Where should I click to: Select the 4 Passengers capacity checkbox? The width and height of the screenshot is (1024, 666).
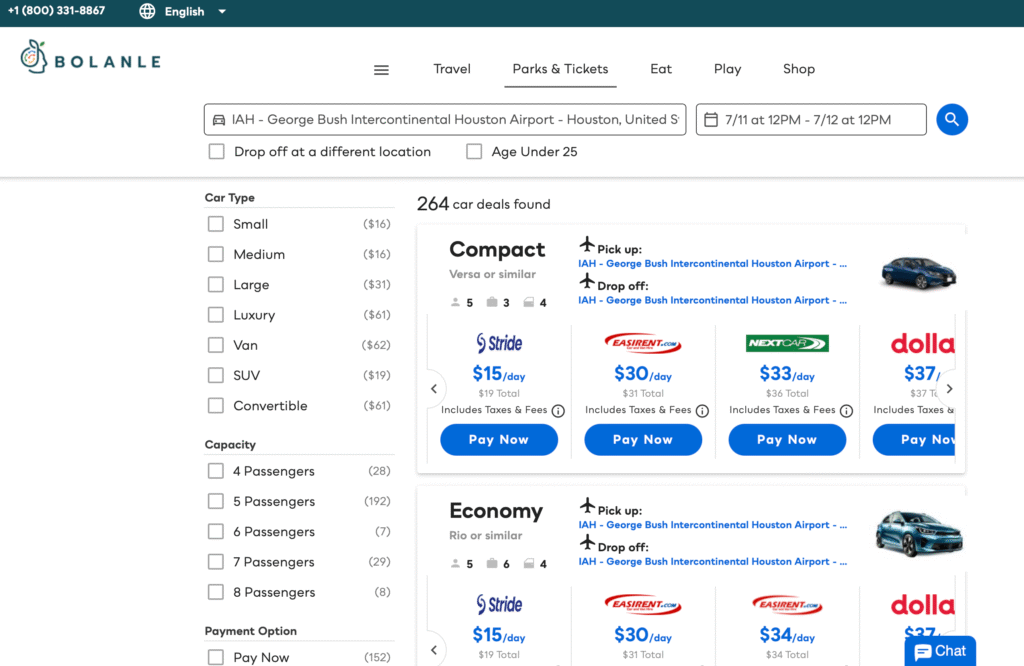[216, 471]
